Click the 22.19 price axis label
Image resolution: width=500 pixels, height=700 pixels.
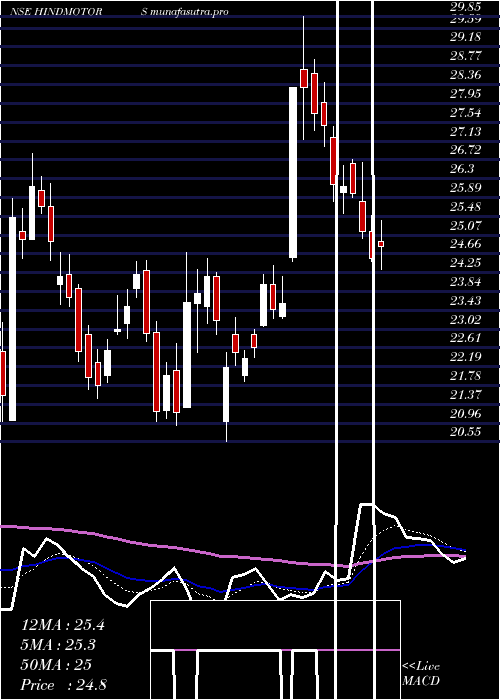coord(466,357)
